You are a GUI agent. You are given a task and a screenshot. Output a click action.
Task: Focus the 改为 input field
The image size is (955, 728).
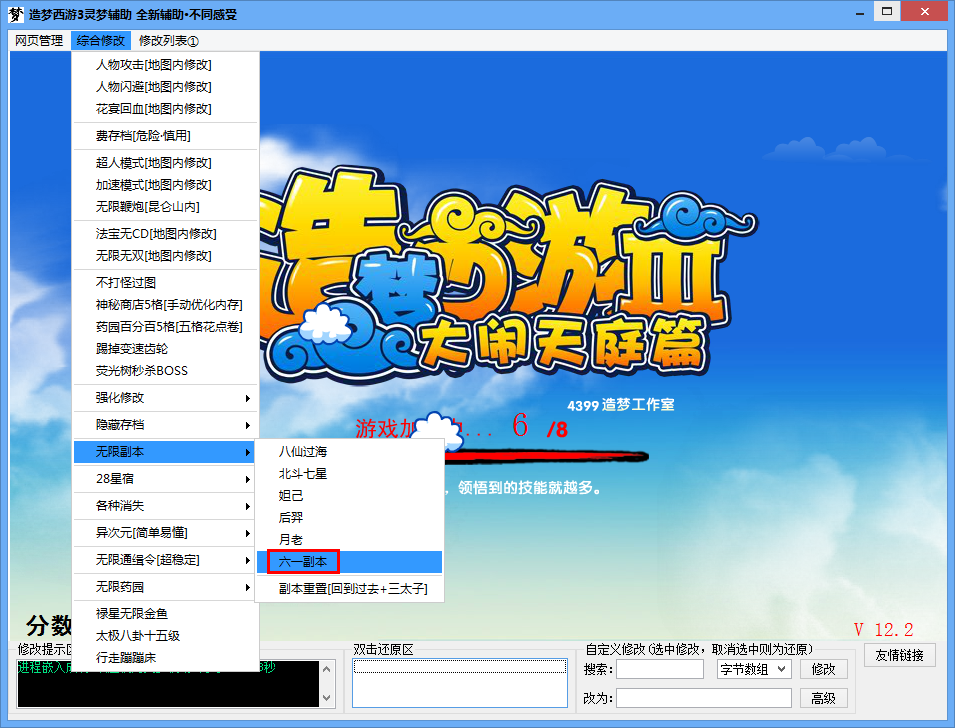pyautogui.click(x=704, y=698)
